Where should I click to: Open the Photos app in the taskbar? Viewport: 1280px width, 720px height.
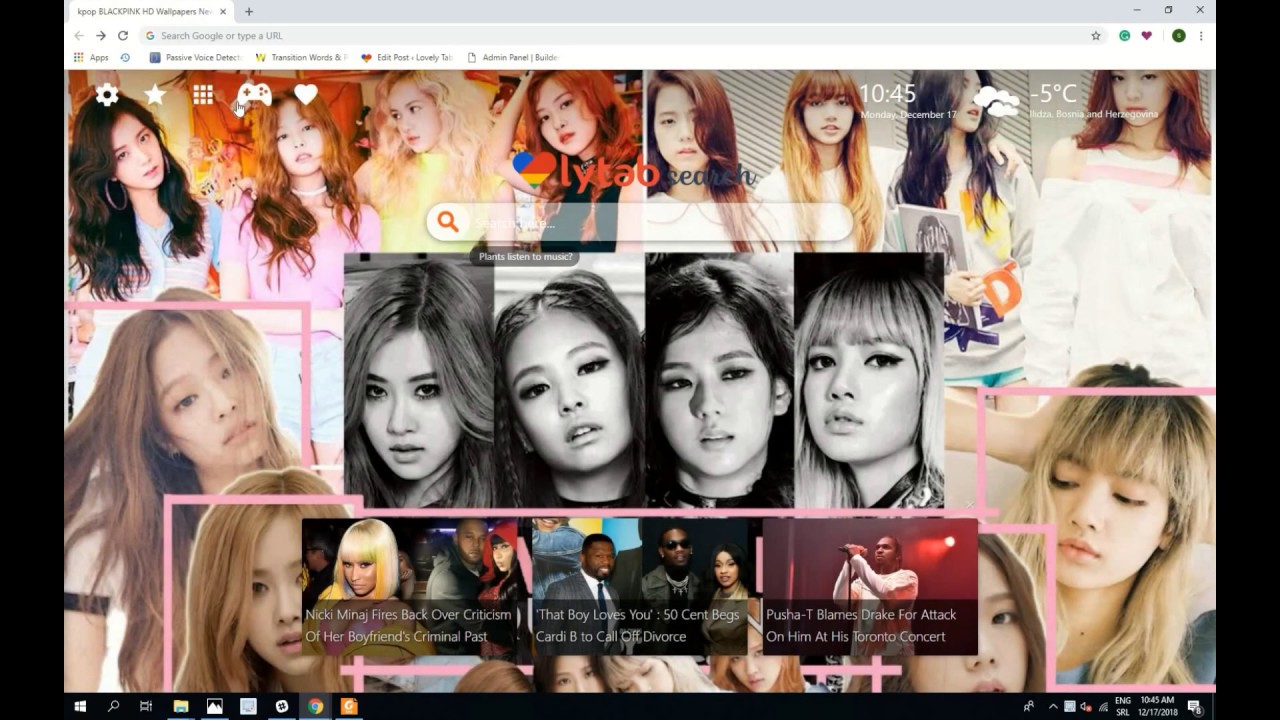[214, 706]
